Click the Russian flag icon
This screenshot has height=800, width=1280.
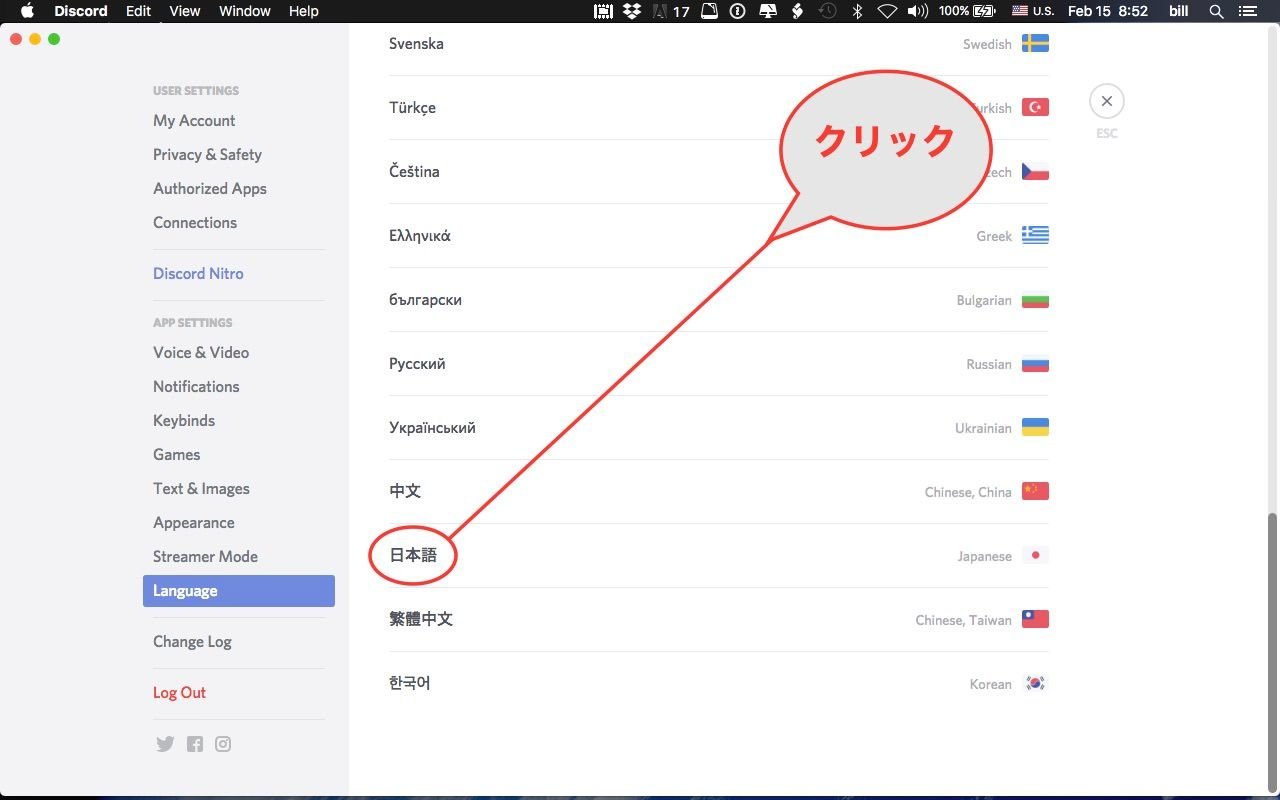click(1035, 364)
